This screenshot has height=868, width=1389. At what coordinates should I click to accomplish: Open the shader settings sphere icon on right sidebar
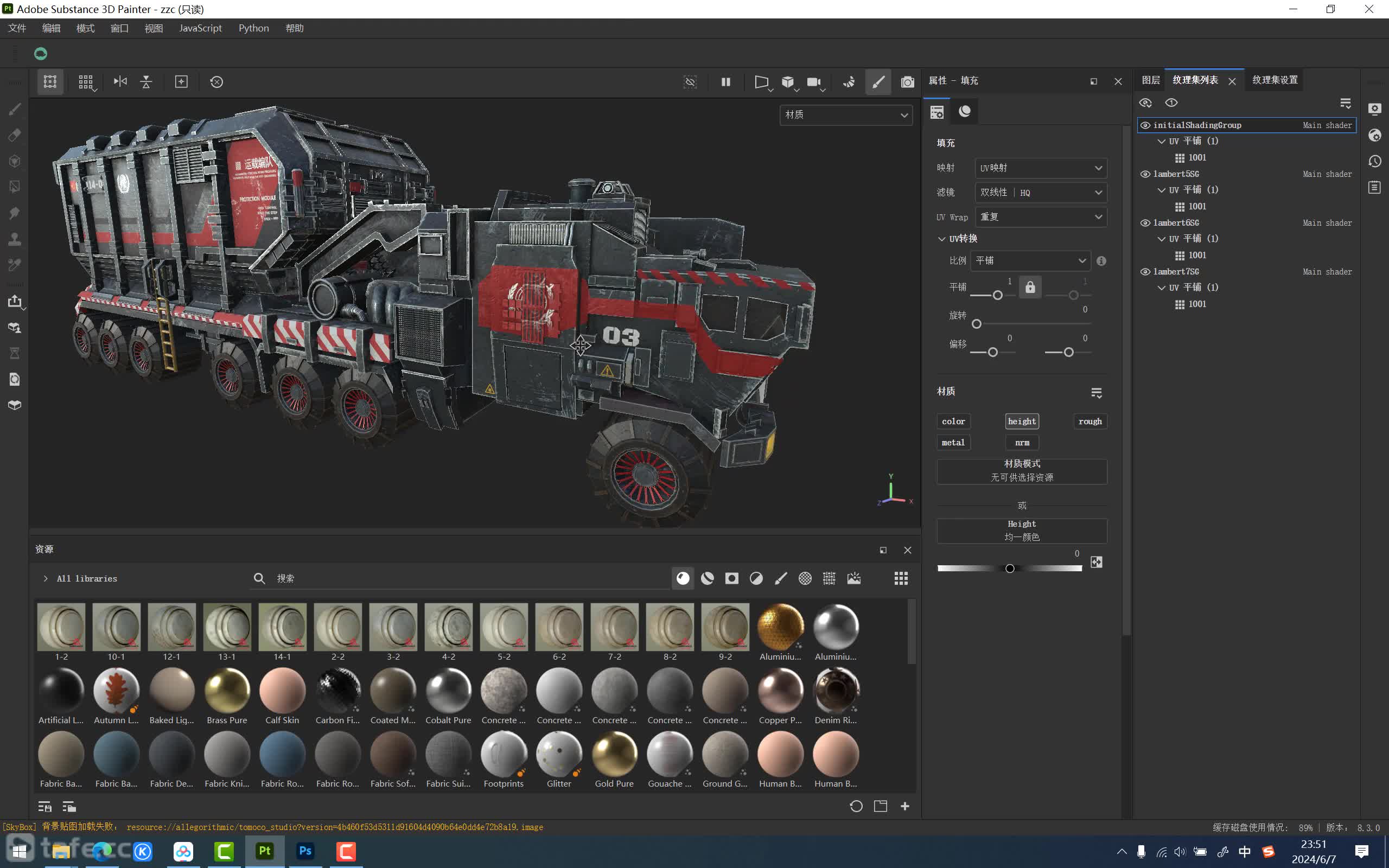point(1375,135)
